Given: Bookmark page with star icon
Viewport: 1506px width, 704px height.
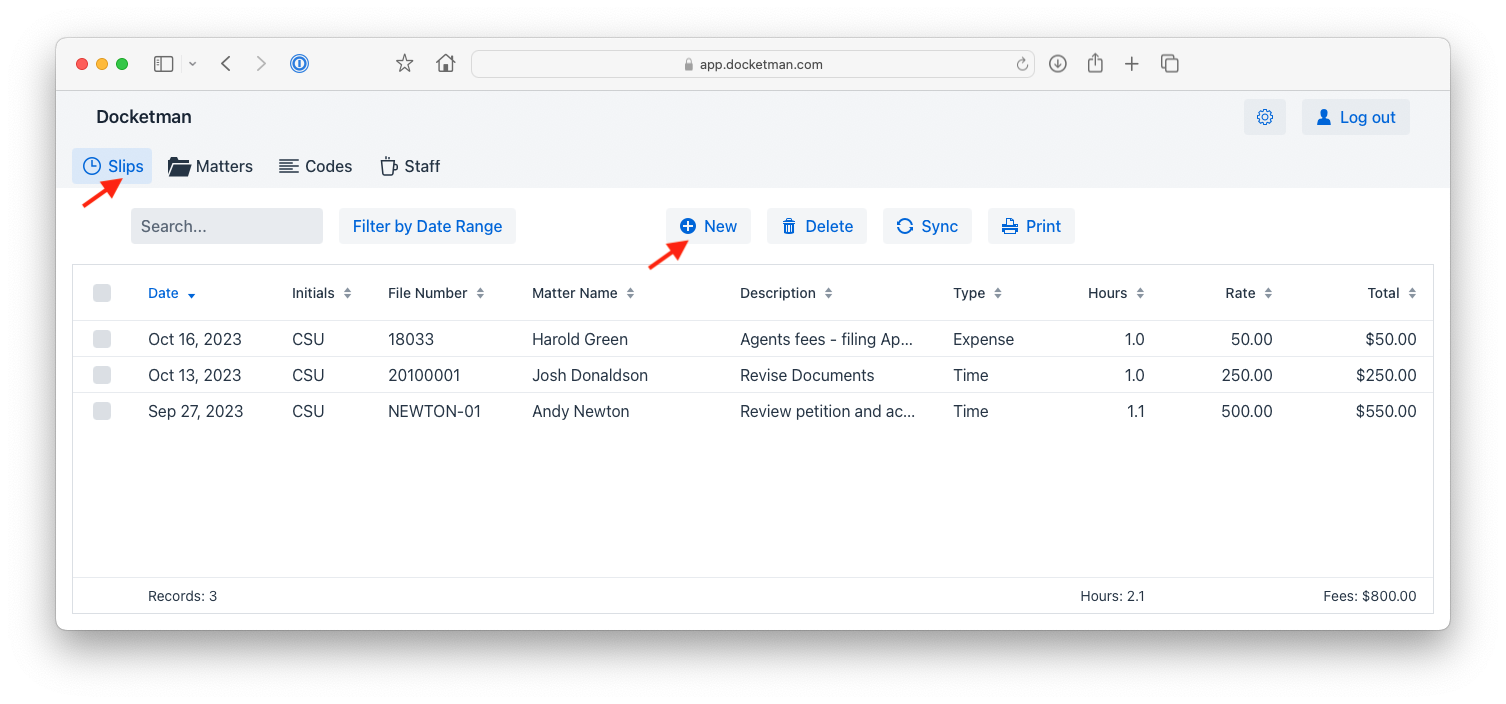Looking at the screenshot, I should (x=404, y=64).
